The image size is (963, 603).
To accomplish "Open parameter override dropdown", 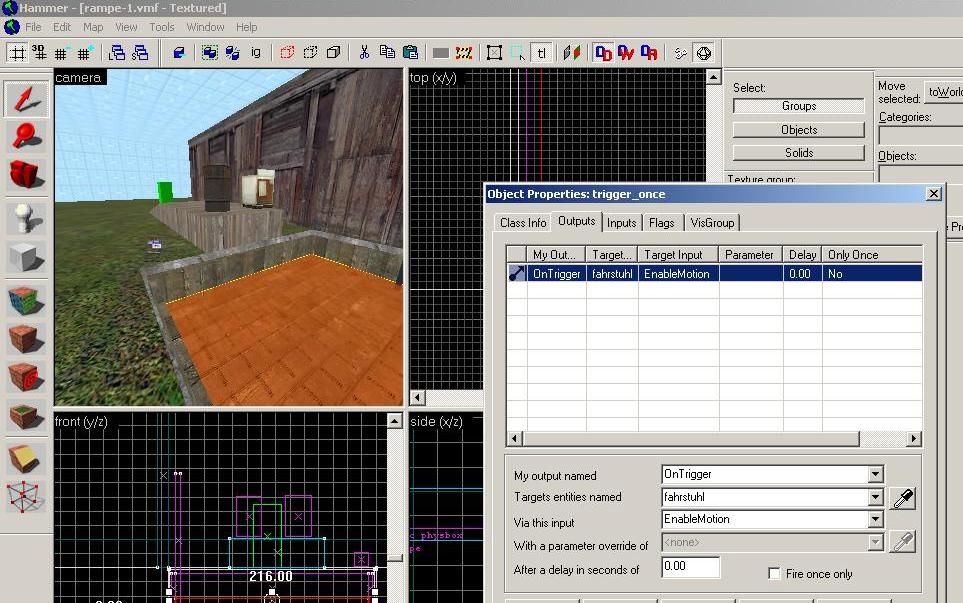I will pyautogui.click(x=875, y=542).
